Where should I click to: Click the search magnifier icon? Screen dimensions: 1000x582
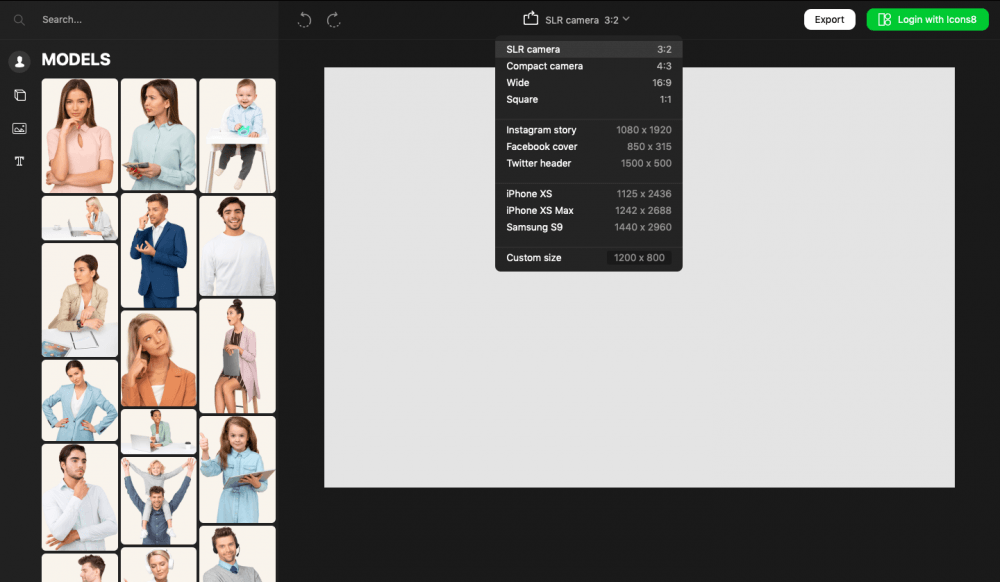point(19,20)
